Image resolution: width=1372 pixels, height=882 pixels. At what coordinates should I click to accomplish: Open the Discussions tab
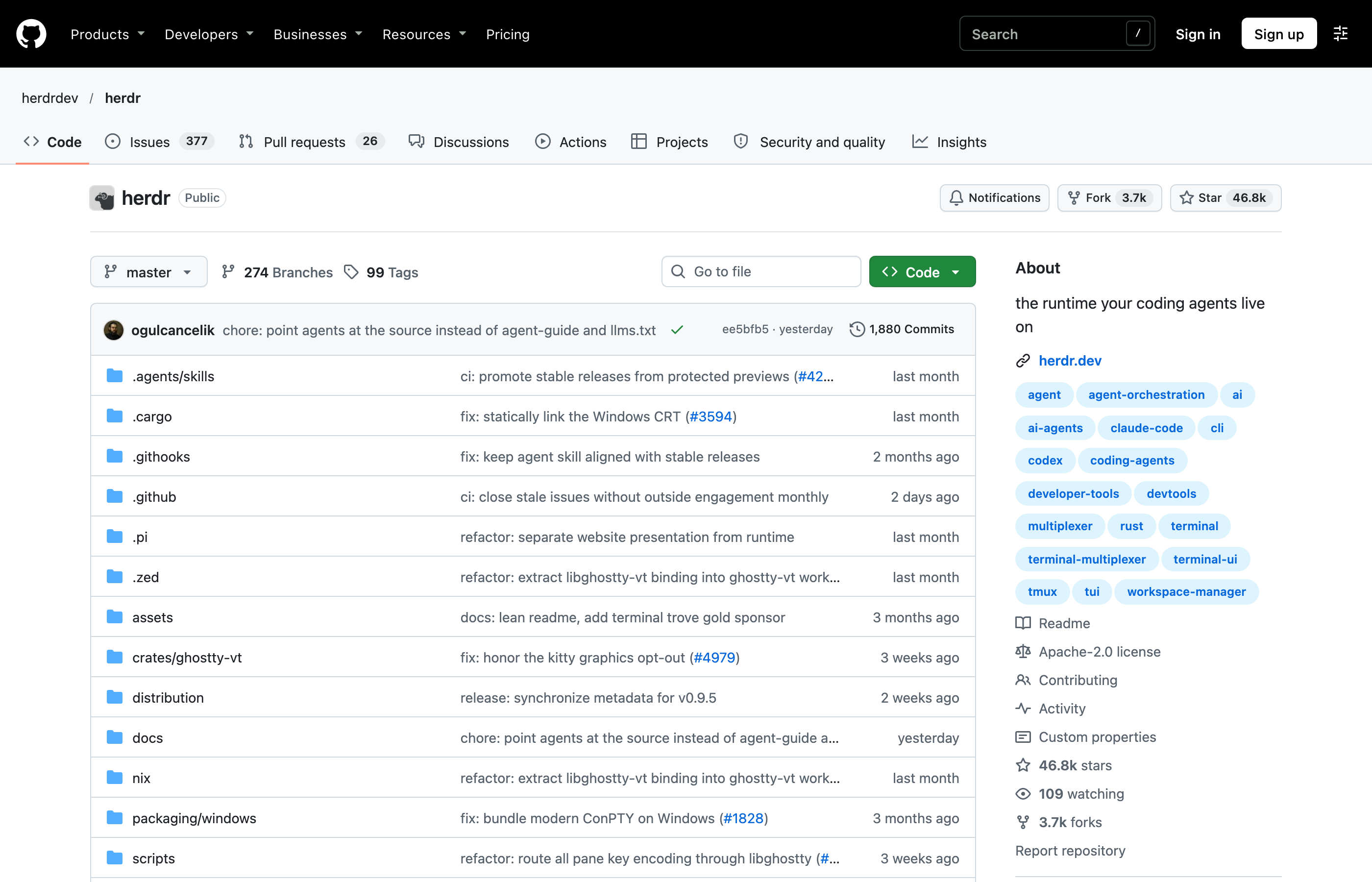pyautogui.click(x=459, y=142)
